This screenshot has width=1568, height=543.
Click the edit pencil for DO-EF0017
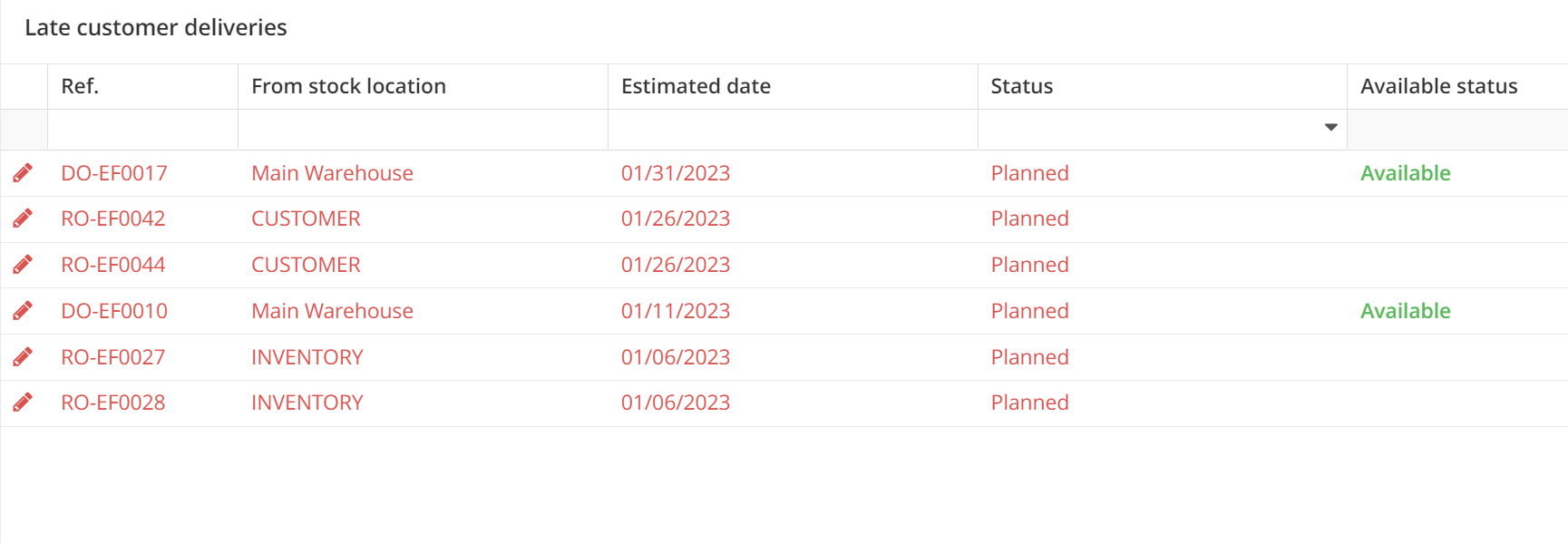pos(23,173)
